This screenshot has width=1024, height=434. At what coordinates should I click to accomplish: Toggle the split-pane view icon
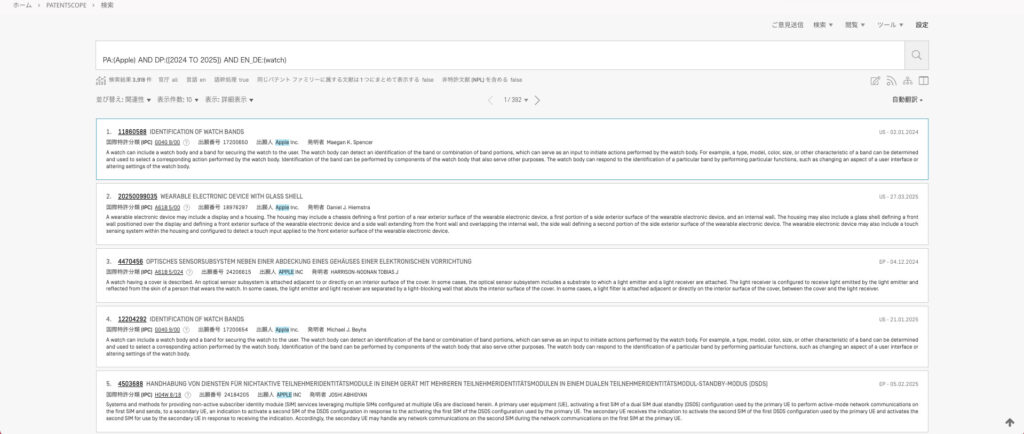point(923,81)
